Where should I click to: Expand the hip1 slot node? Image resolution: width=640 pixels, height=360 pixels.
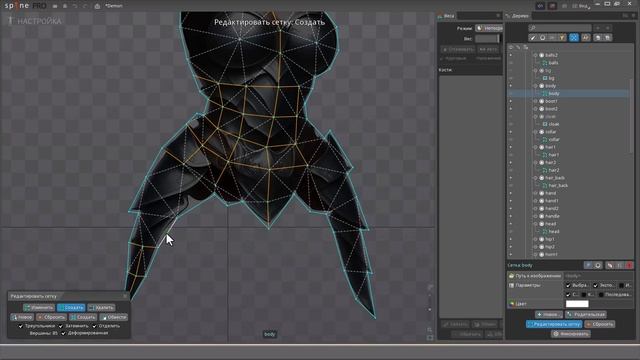(x=535, y=239)
